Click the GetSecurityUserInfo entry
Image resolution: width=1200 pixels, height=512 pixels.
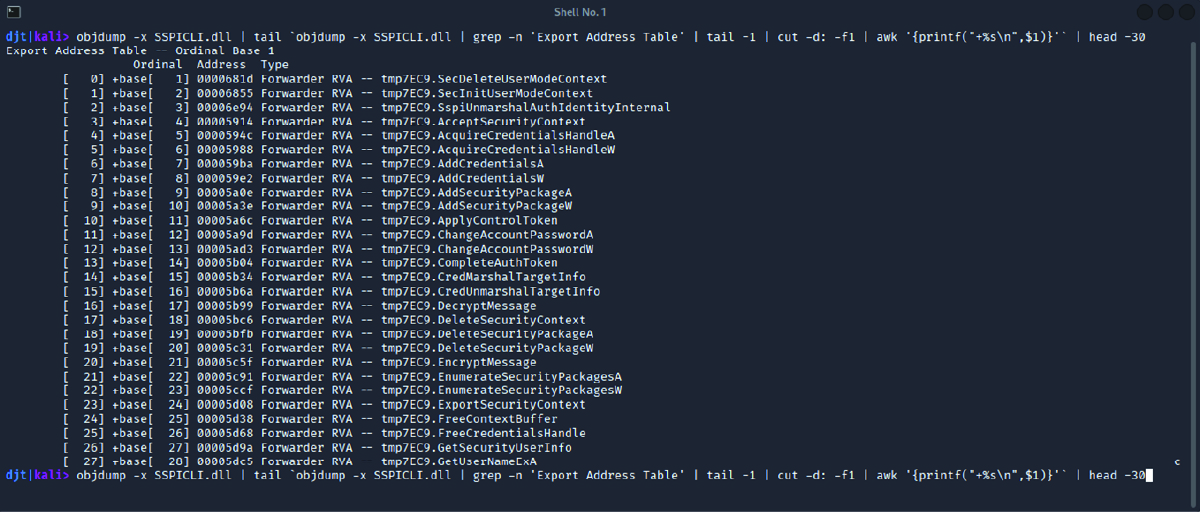click(317, 447)
